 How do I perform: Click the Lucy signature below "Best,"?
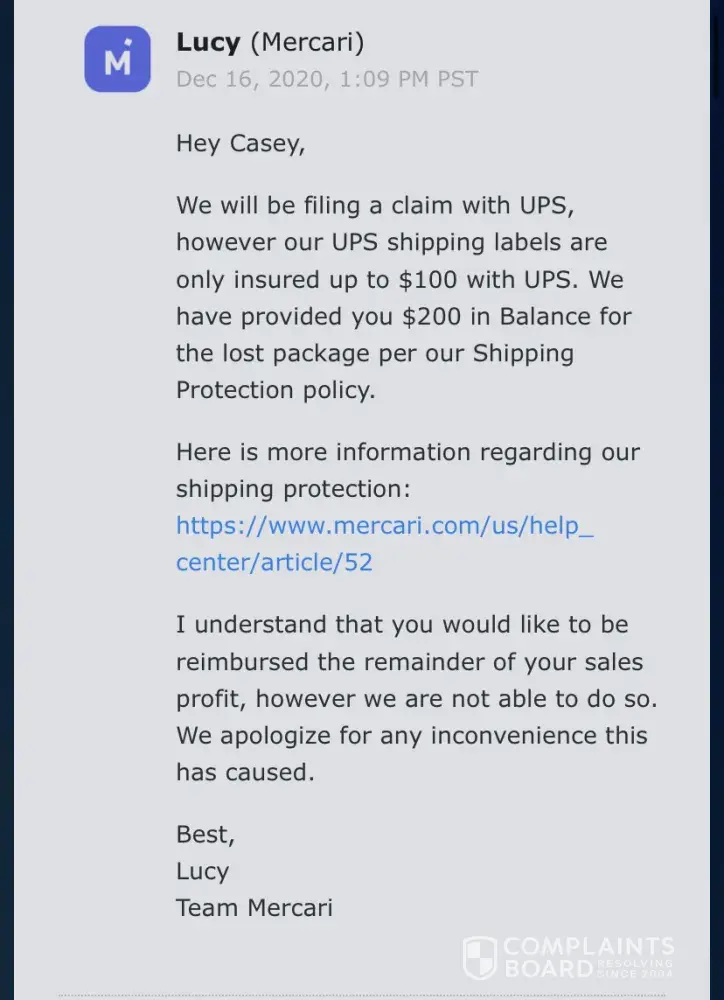(202, 870)
